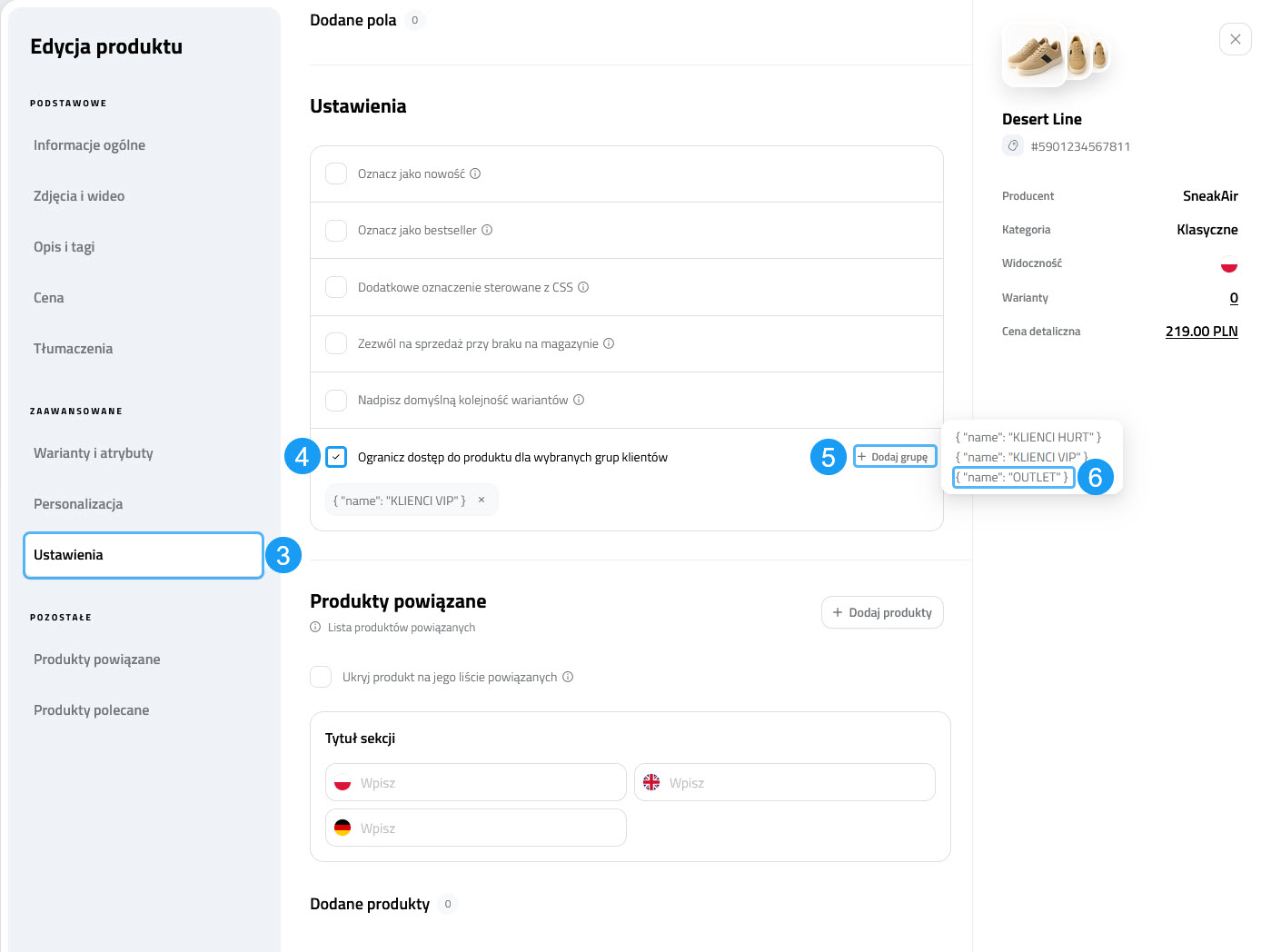Enable 'Oznacz jako nowość' checkbox
The image size is (1261, 952).
coord(336,174)
